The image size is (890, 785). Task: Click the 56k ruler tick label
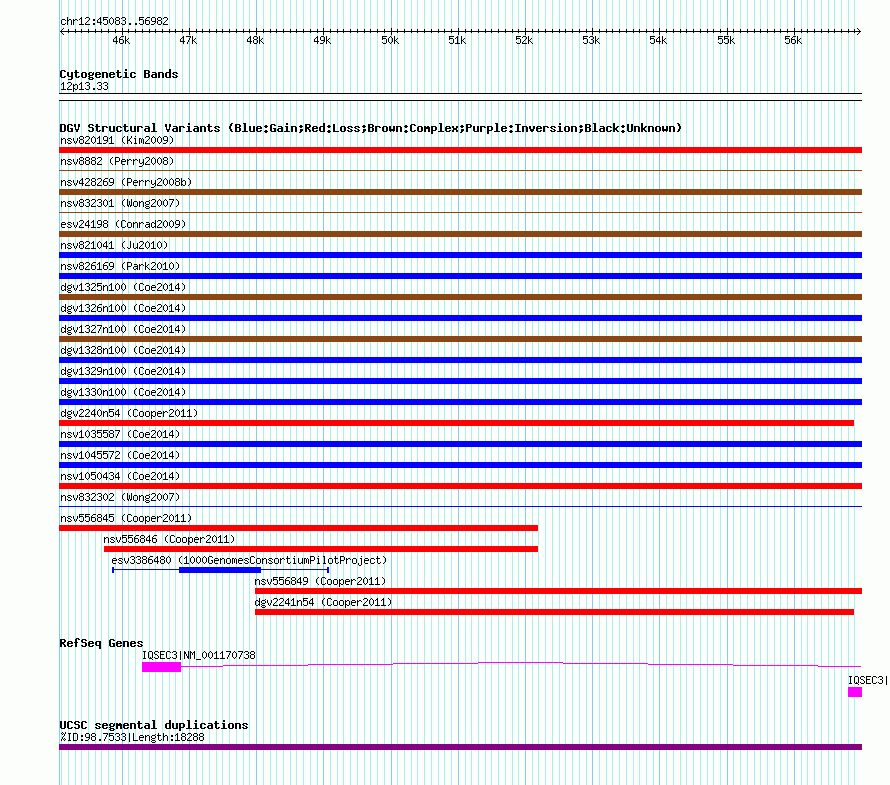pos(793,40)
